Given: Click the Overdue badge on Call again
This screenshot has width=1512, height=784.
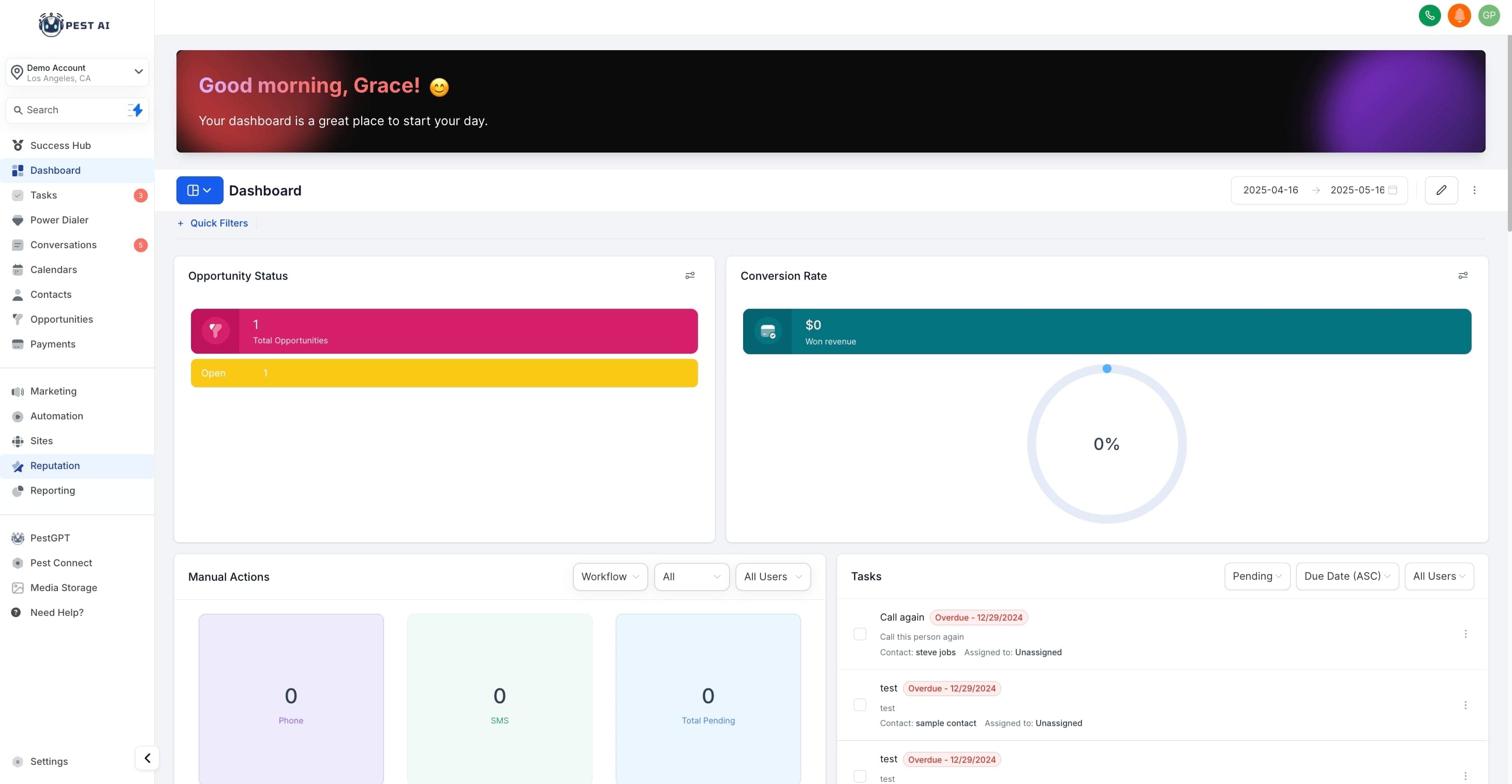Looking at the screenshot, I should point(979,617).
